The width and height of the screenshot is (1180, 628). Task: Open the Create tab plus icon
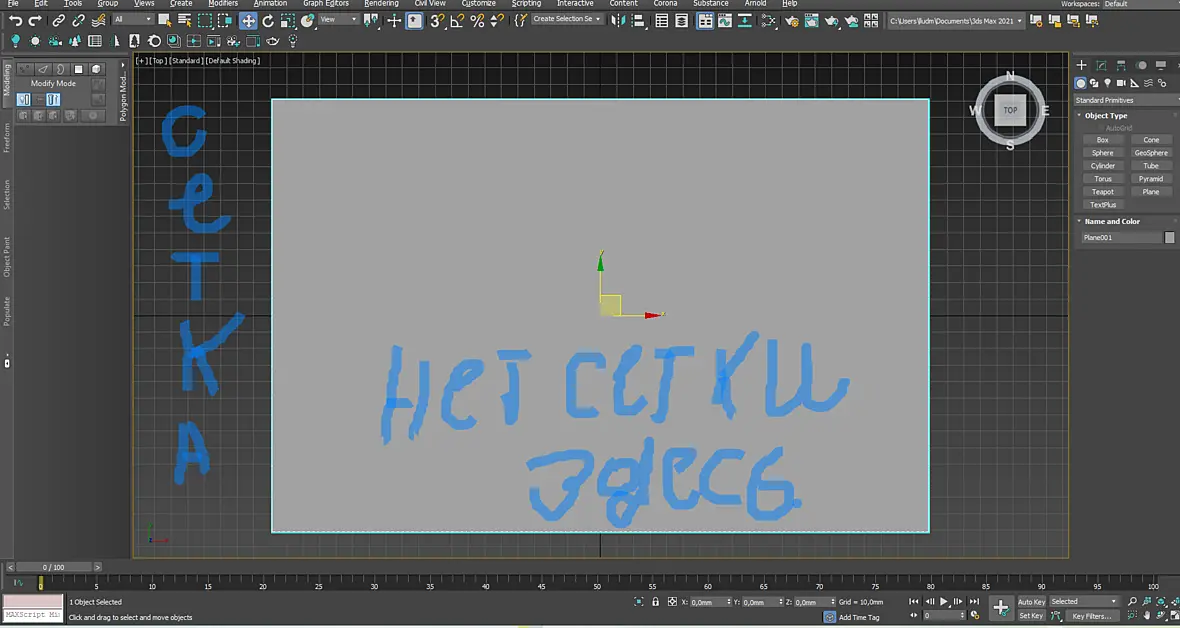click(1081, 65)
